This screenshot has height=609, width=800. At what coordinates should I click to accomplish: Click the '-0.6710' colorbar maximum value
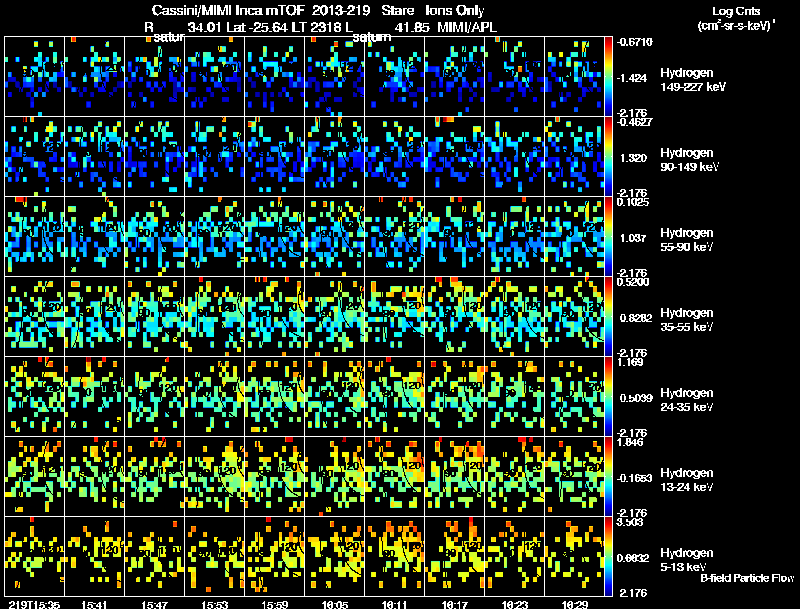(x=634, y=42)
